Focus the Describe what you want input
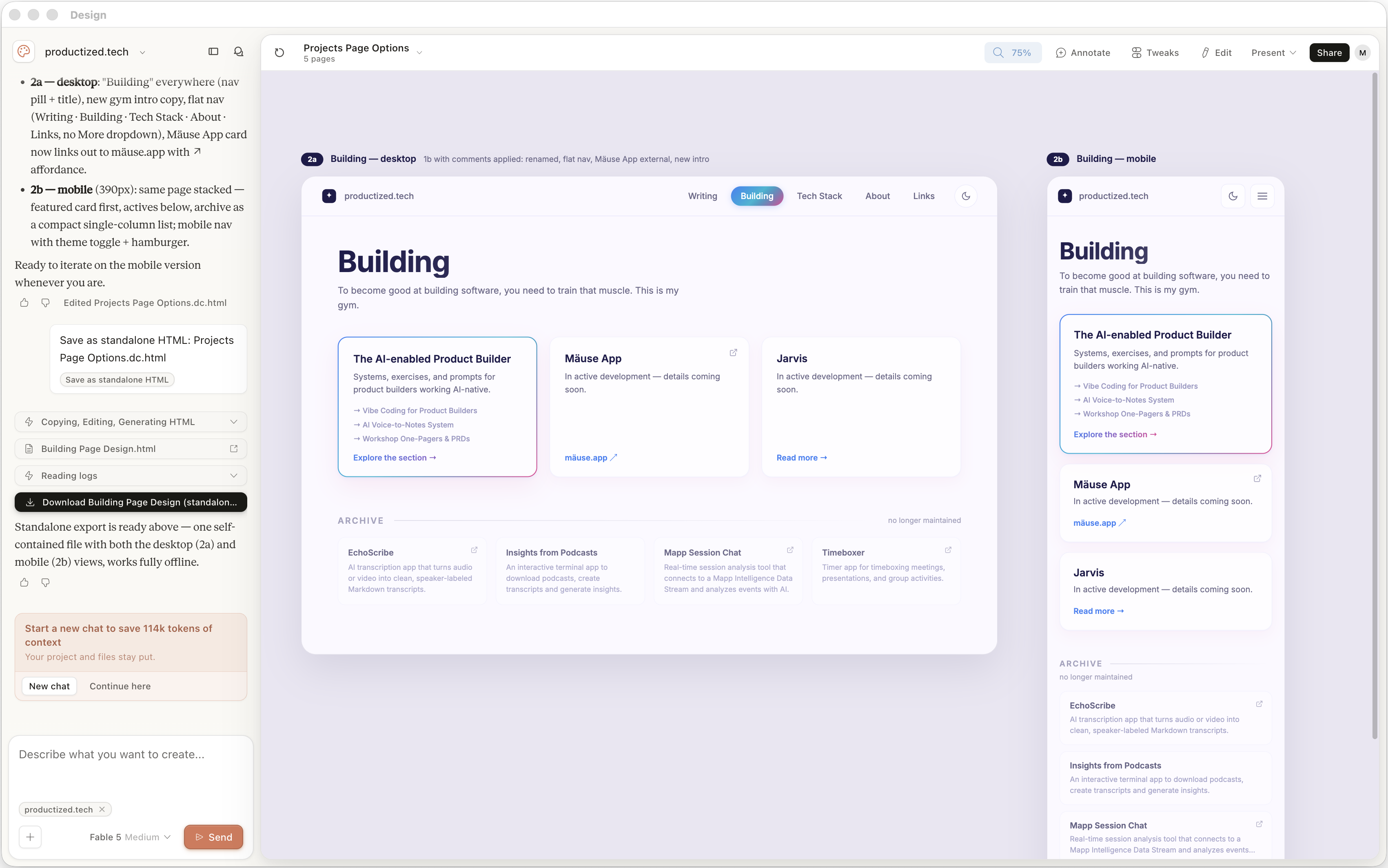The width and height of the screenshot is (1388, 868). 131,754
